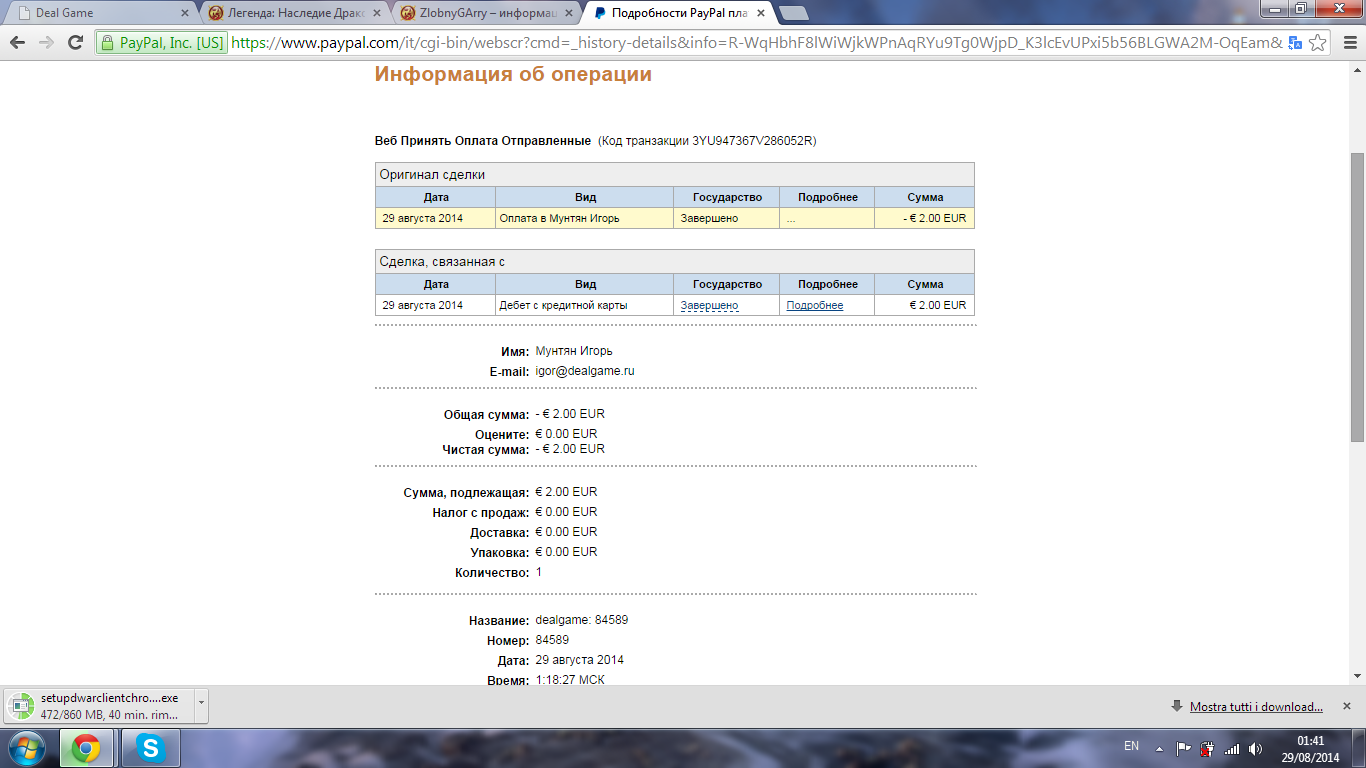Switch the EN input language indicator
This screenshot has height=768, width=1366.
coord(1131,746)
